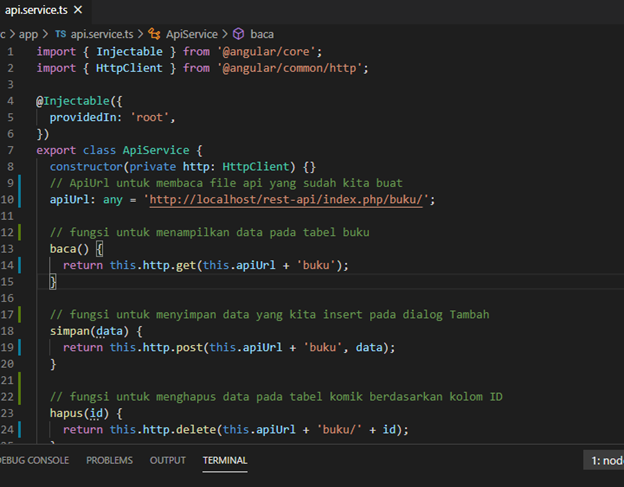Click the 'Injectable' import identifier on line 1
624x487 pixels.
pyautogui.click(x=129, y=52)
